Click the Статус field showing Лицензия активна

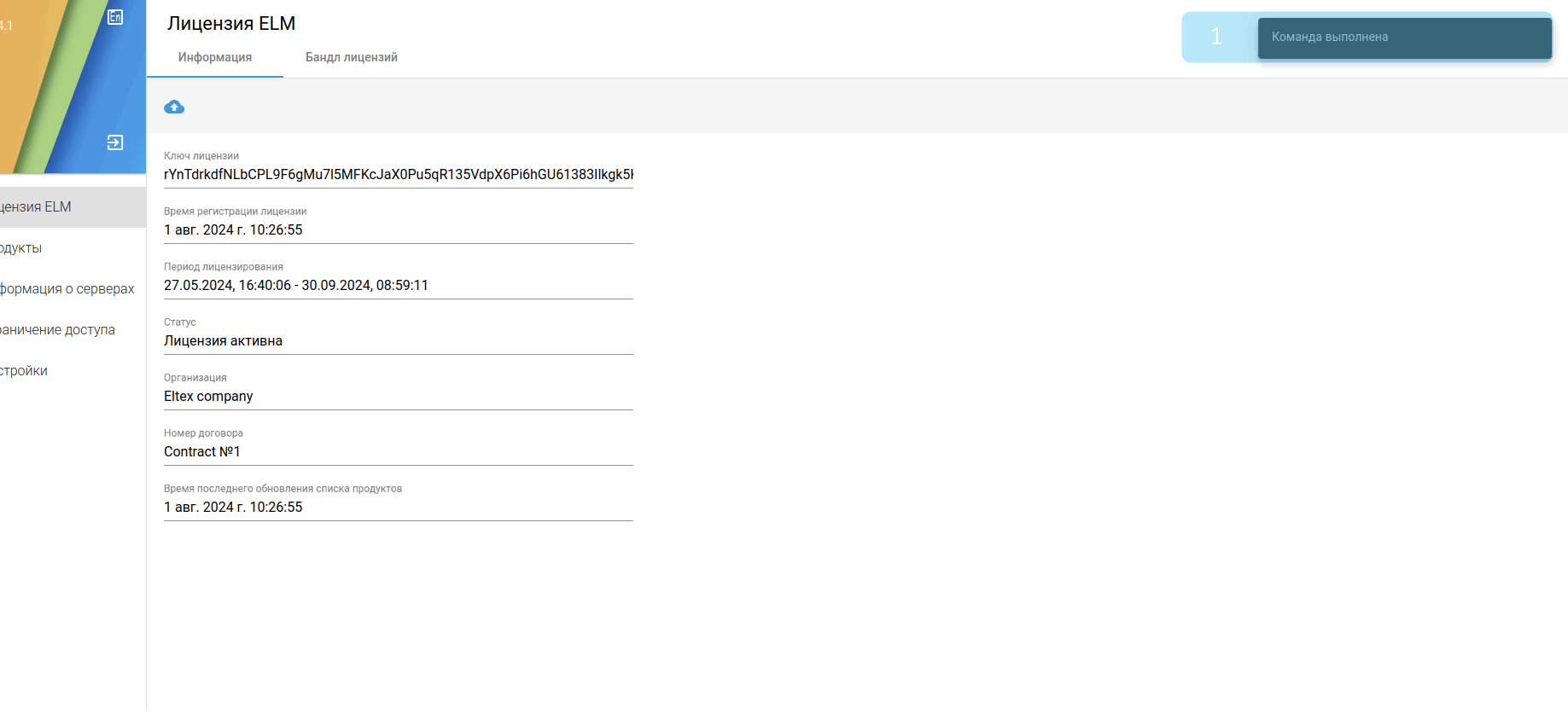[398, 341]
